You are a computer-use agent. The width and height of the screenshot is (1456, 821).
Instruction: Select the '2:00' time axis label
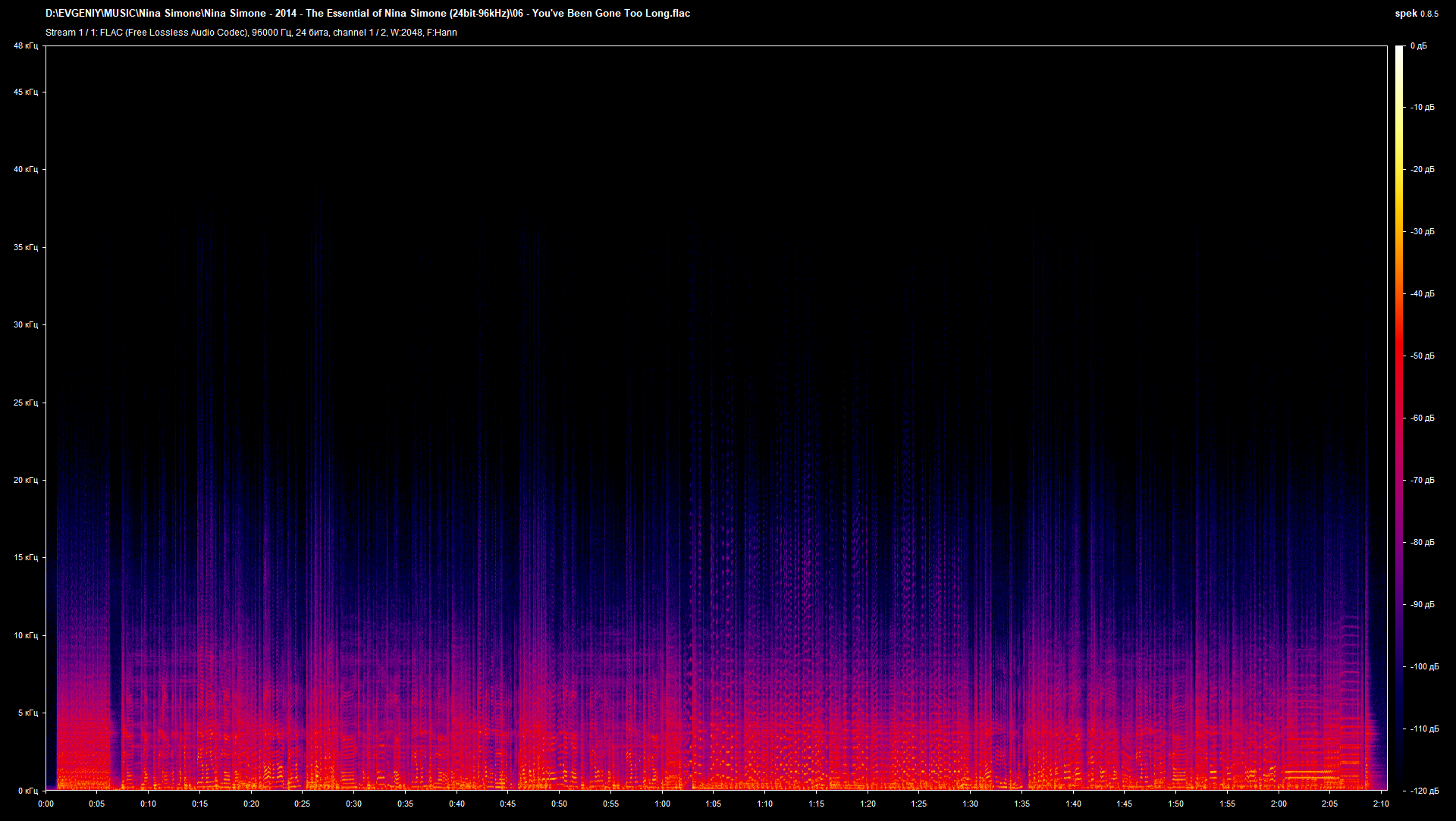[1279, 804]
